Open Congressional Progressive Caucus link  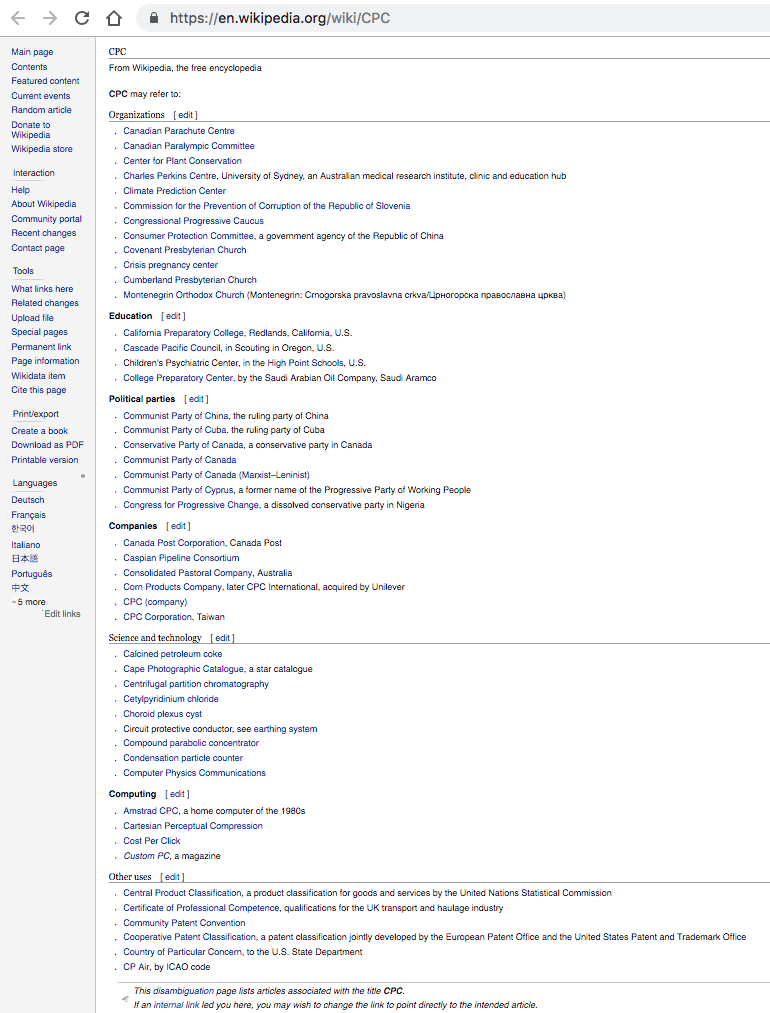193,220
